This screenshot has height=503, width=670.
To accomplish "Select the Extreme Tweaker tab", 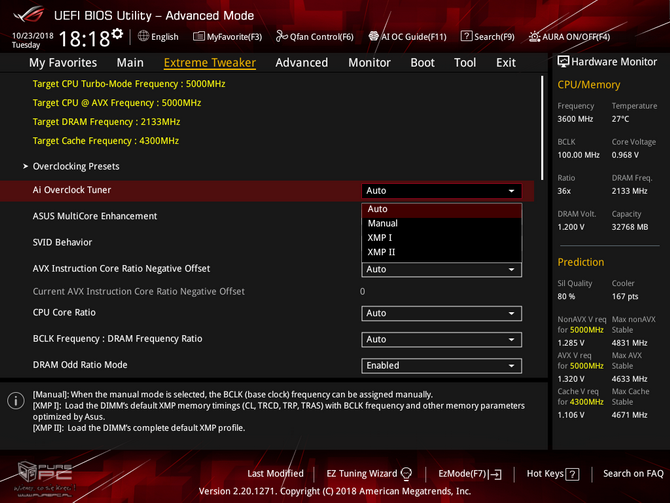I will 210,63.
